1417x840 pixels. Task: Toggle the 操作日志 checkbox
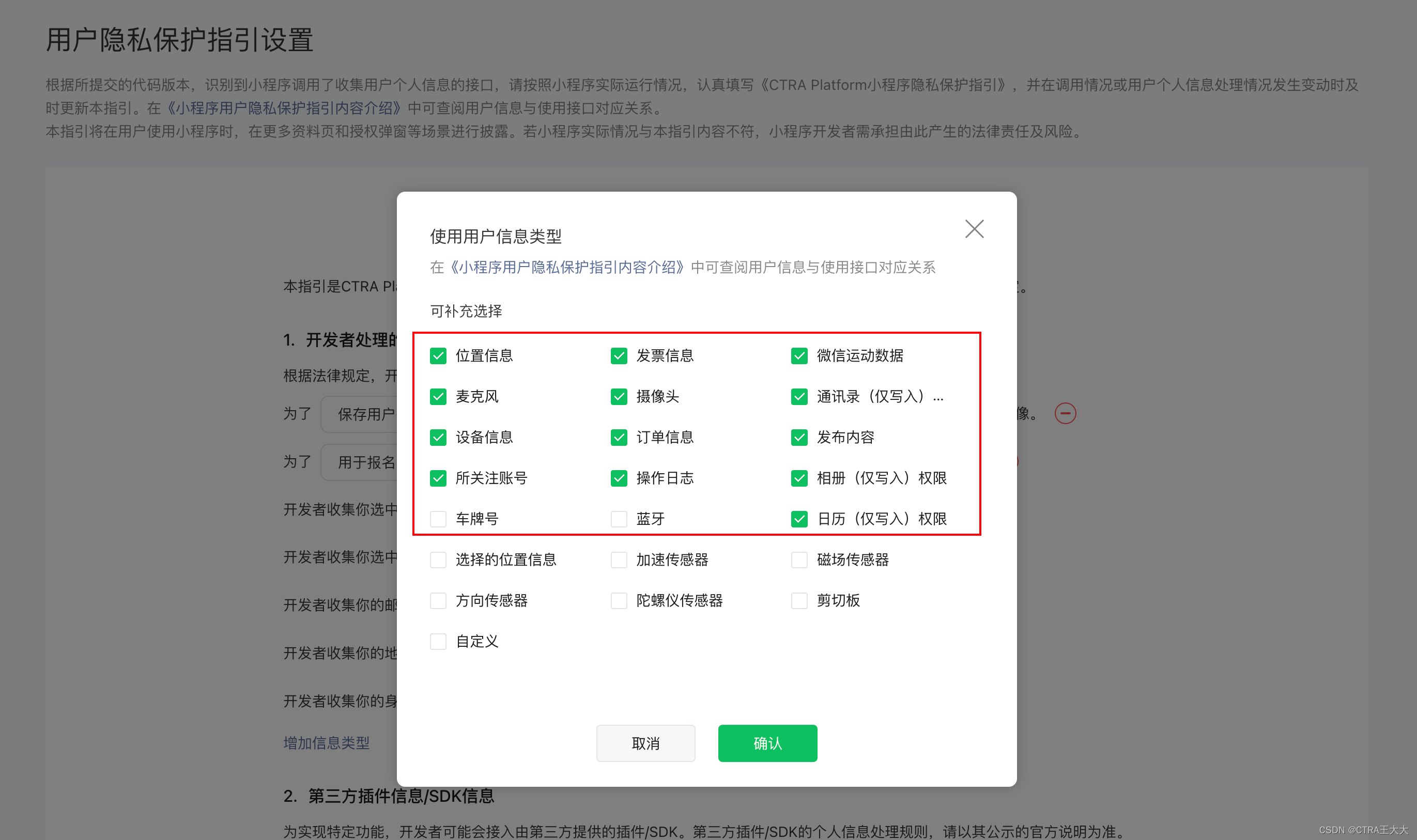[619, 478]
